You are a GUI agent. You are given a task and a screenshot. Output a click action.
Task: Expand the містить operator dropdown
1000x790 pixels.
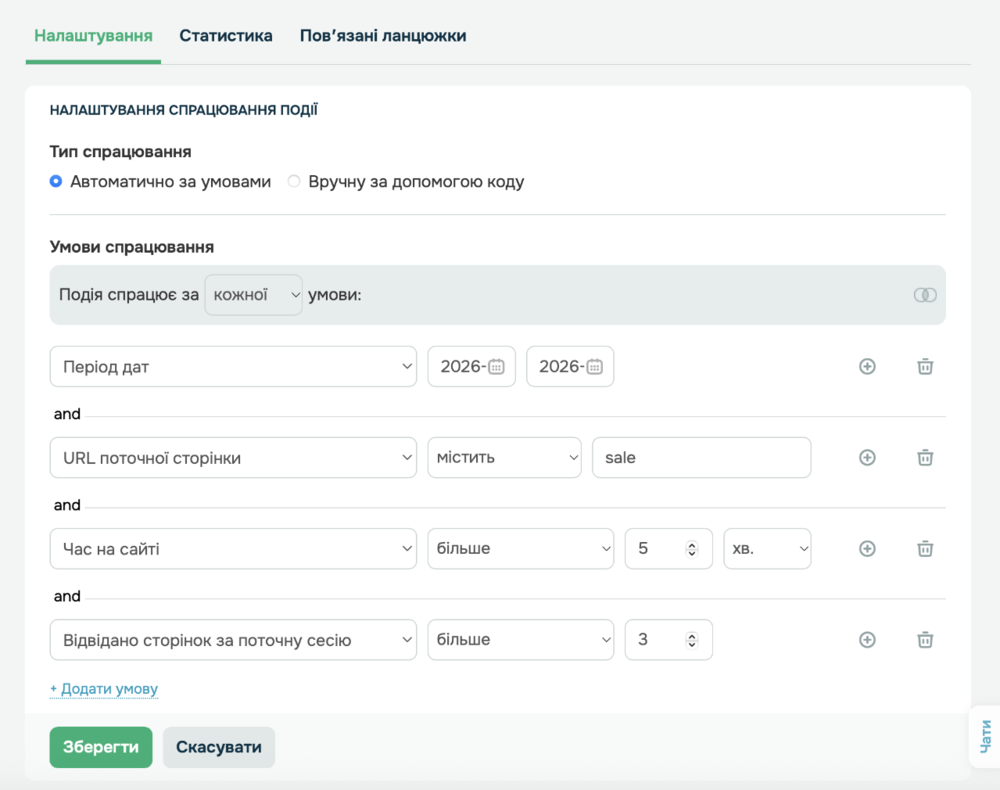tap(504, 457)
